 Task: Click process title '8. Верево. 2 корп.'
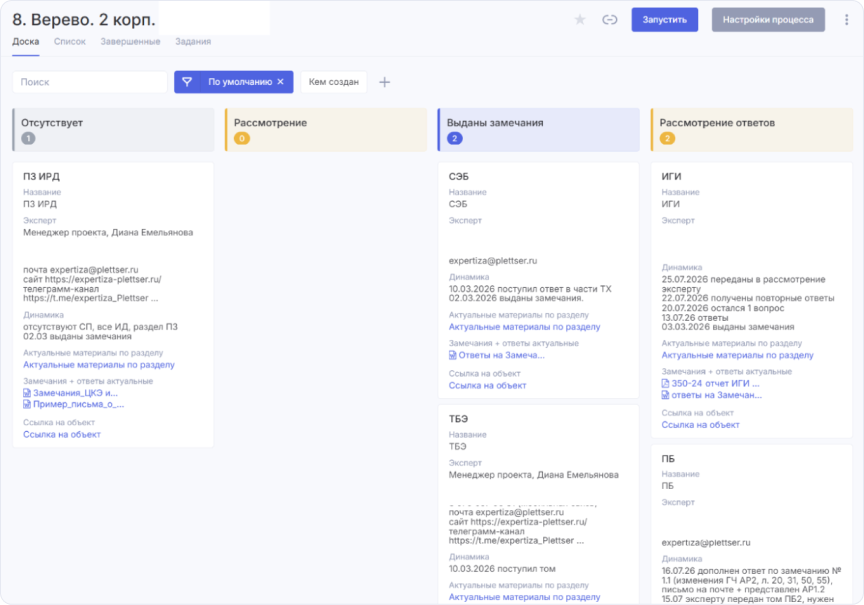(84, 19)
